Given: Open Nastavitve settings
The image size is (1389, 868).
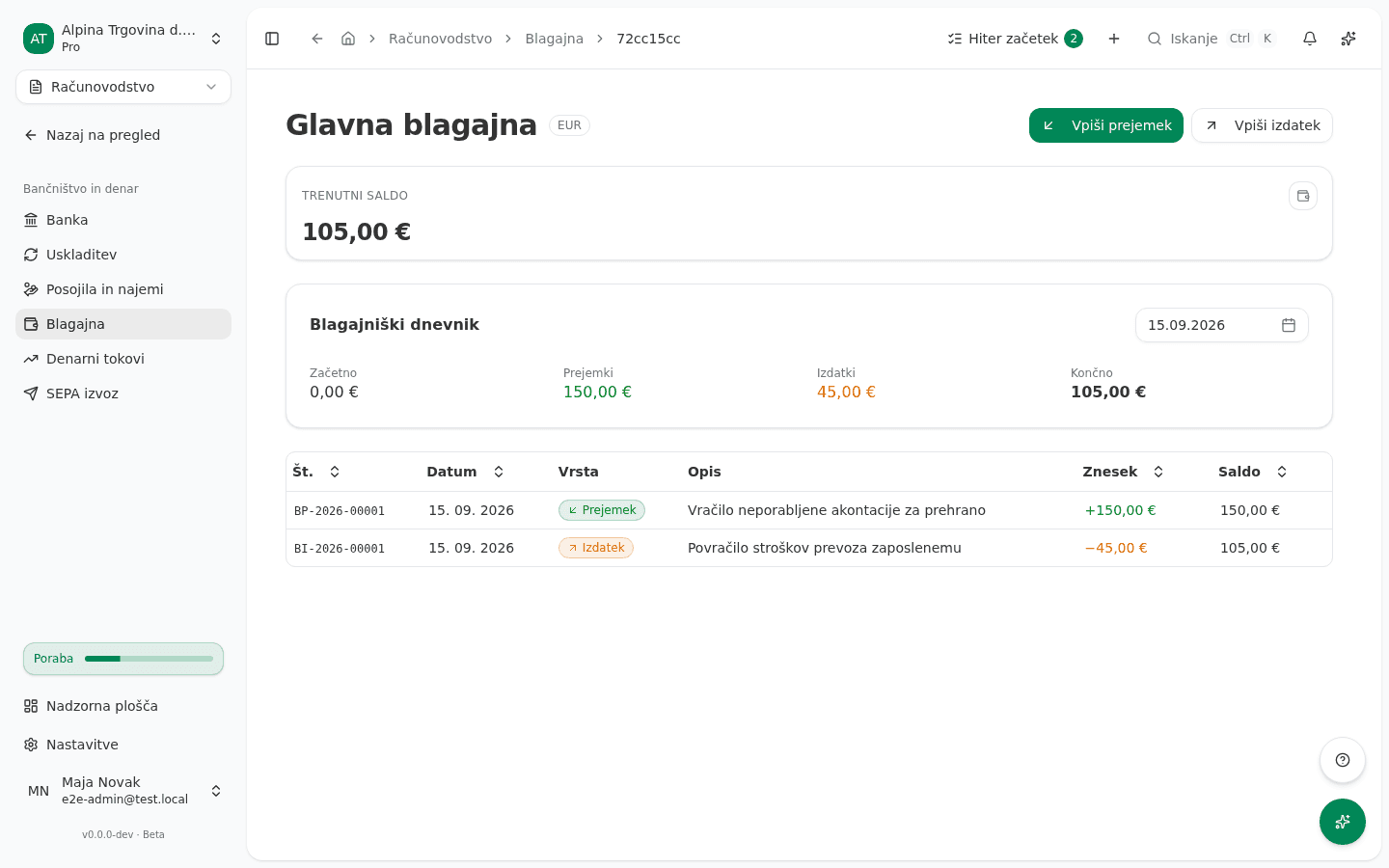Looking at the screenshot, I should 123,745.
